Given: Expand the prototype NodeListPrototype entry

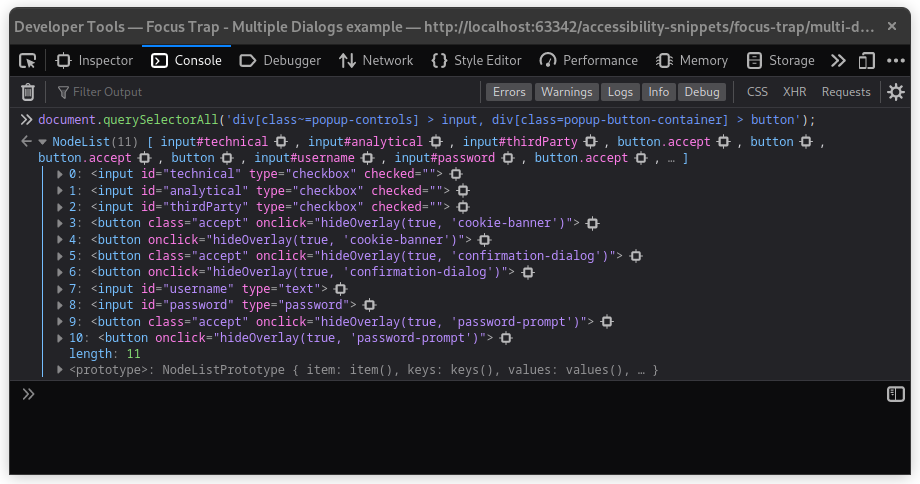Looking at the screenshot, I should click(x=60, y=370).
